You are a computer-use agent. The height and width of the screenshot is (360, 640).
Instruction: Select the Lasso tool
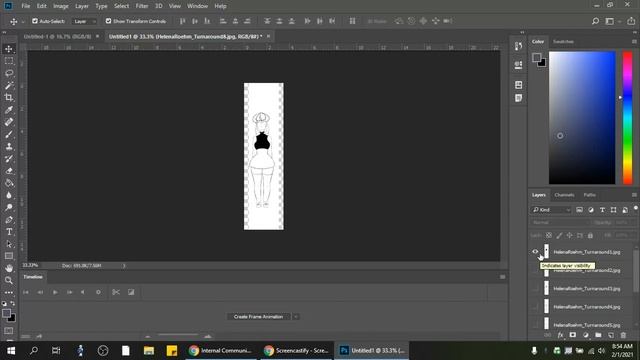click(x=9, y=73)
